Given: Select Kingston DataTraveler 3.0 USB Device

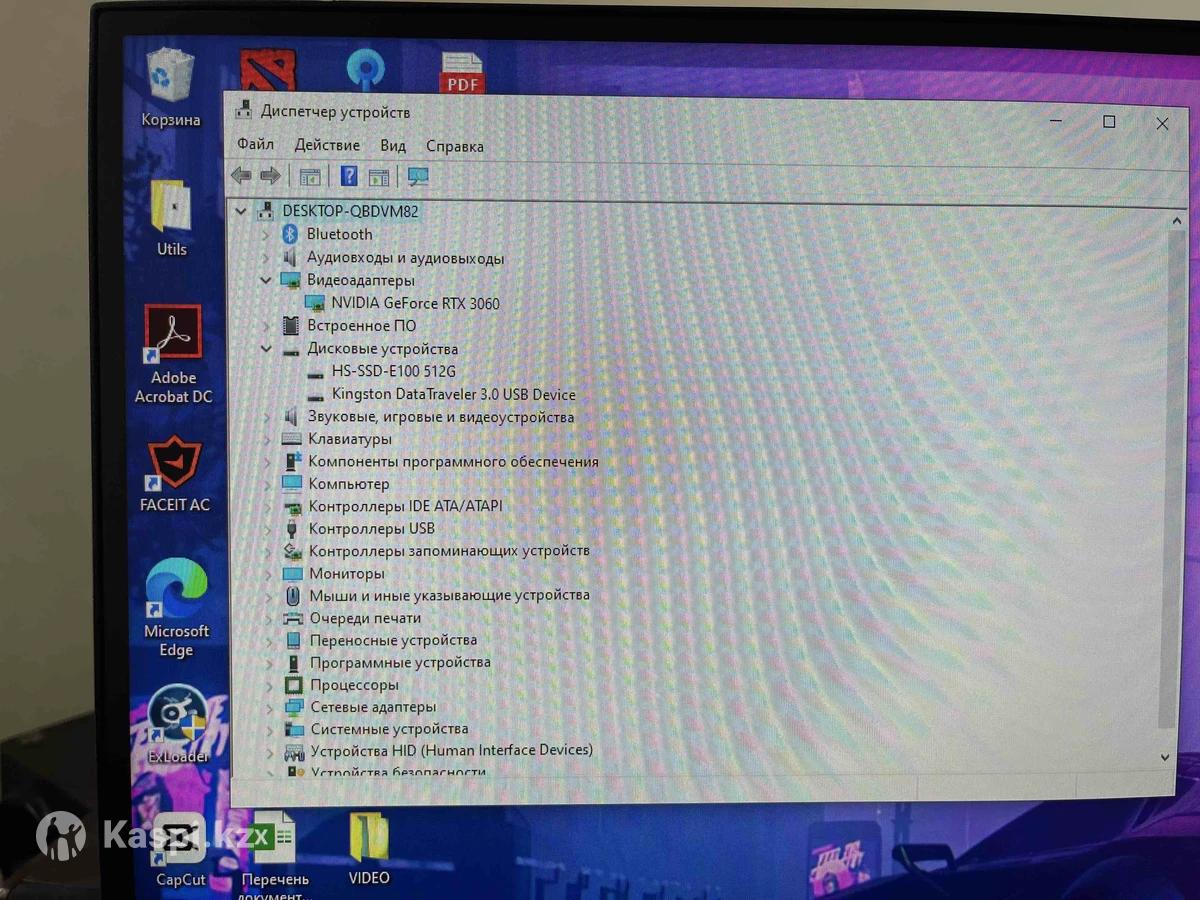Looking at the screenshot, I should pyautogui.click(x=453, y=394).
